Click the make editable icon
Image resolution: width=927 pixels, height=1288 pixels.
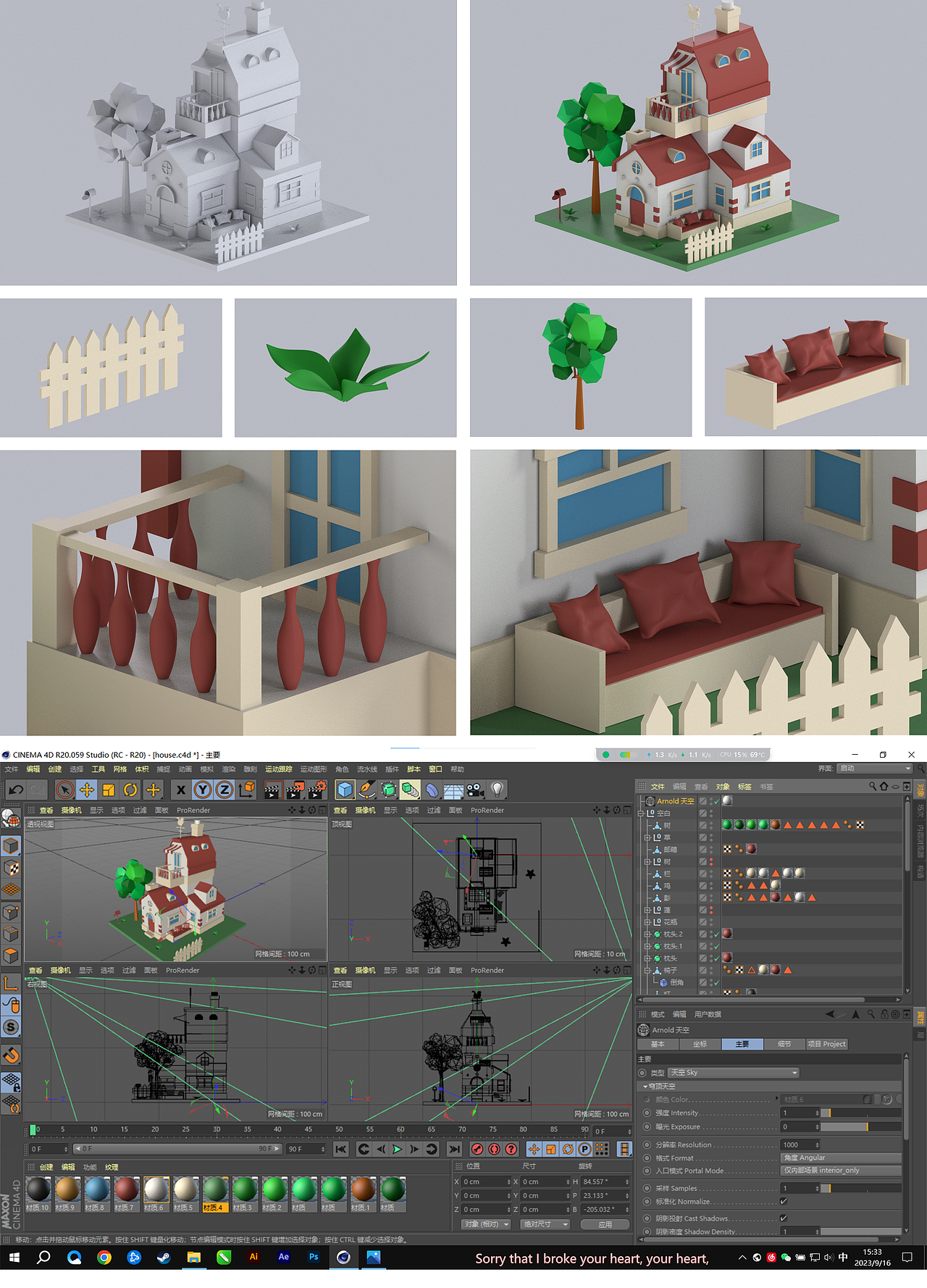[x=11, y=818]
